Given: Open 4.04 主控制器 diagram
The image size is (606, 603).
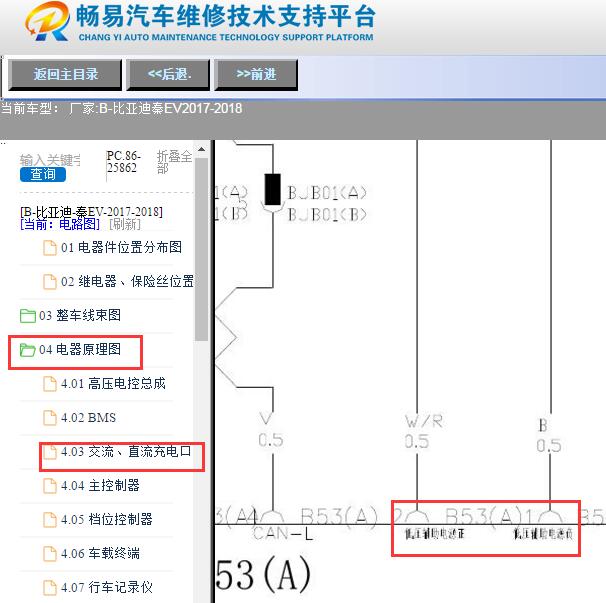Looking at the screenshot, I should (100, 485).
